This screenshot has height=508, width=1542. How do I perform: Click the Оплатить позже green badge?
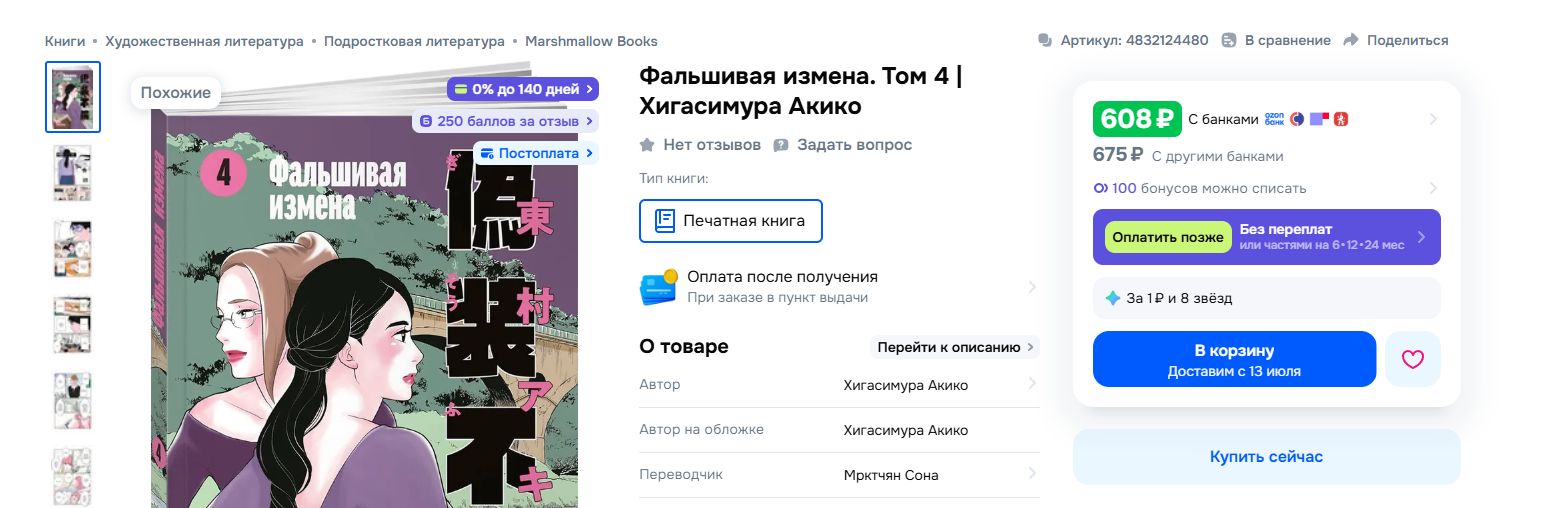click(1168, 237)
